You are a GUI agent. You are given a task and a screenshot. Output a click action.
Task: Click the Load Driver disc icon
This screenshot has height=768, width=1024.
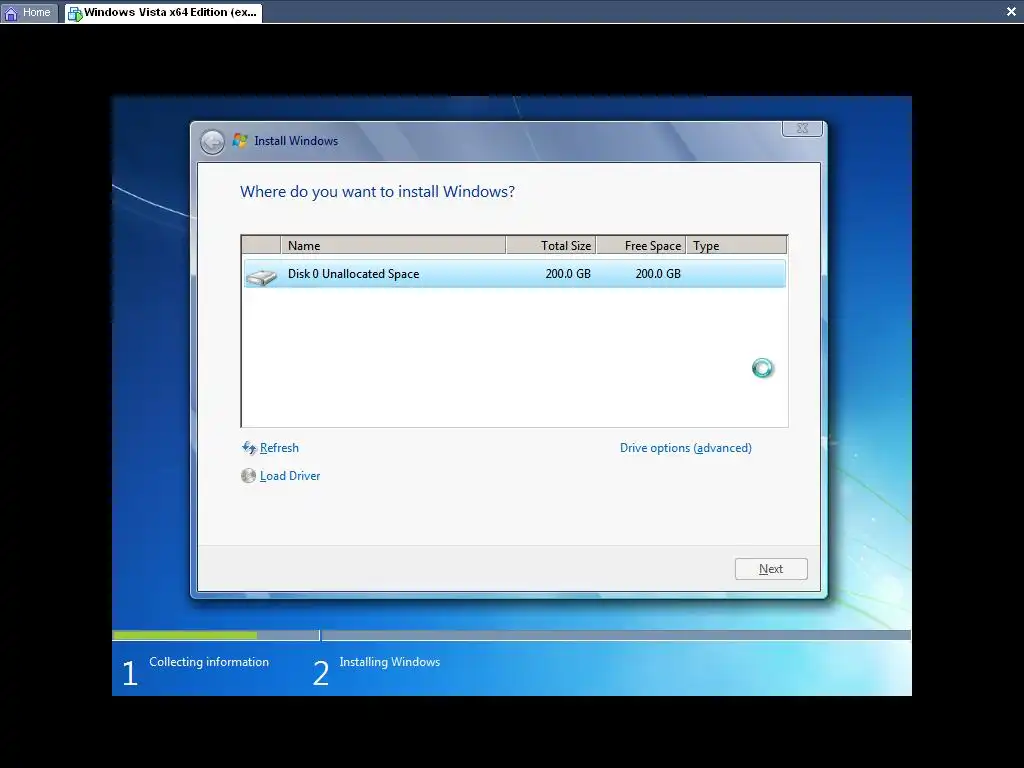pos(248,475)
